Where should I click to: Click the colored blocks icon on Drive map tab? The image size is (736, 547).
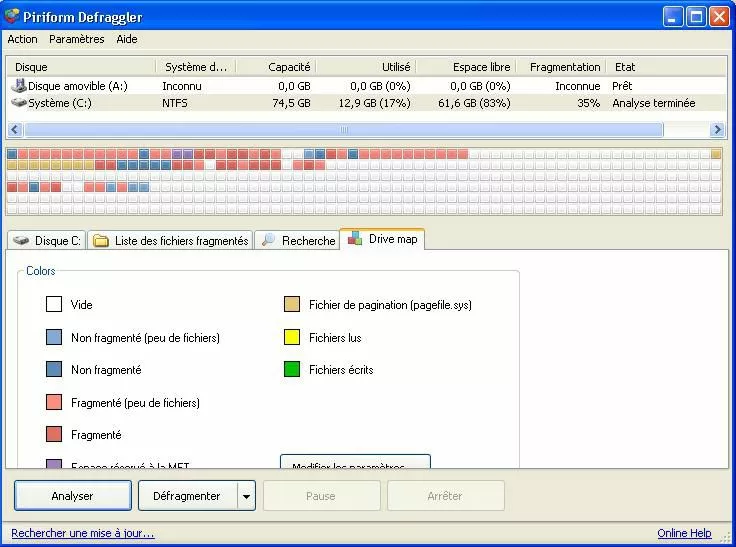point(355,239)
